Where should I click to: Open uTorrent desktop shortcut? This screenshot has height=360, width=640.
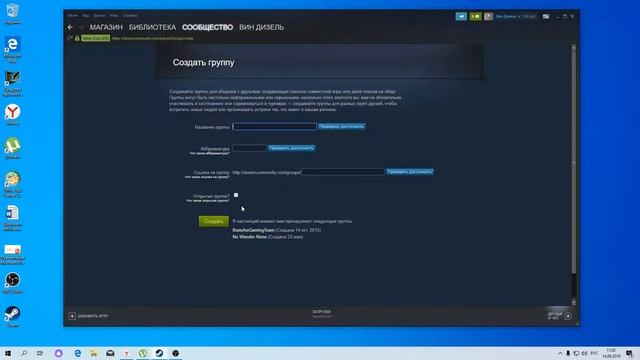pos(13,148)
